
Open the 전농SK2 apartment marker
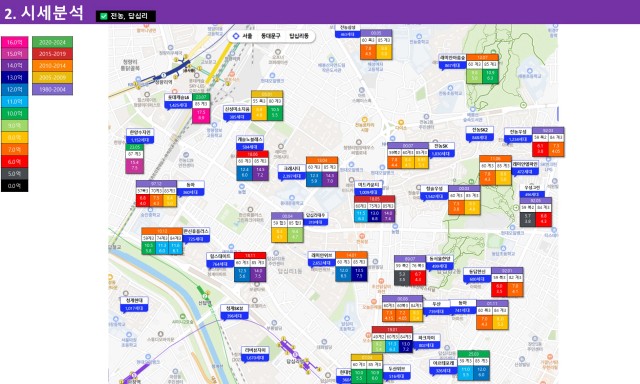point(480,134)
